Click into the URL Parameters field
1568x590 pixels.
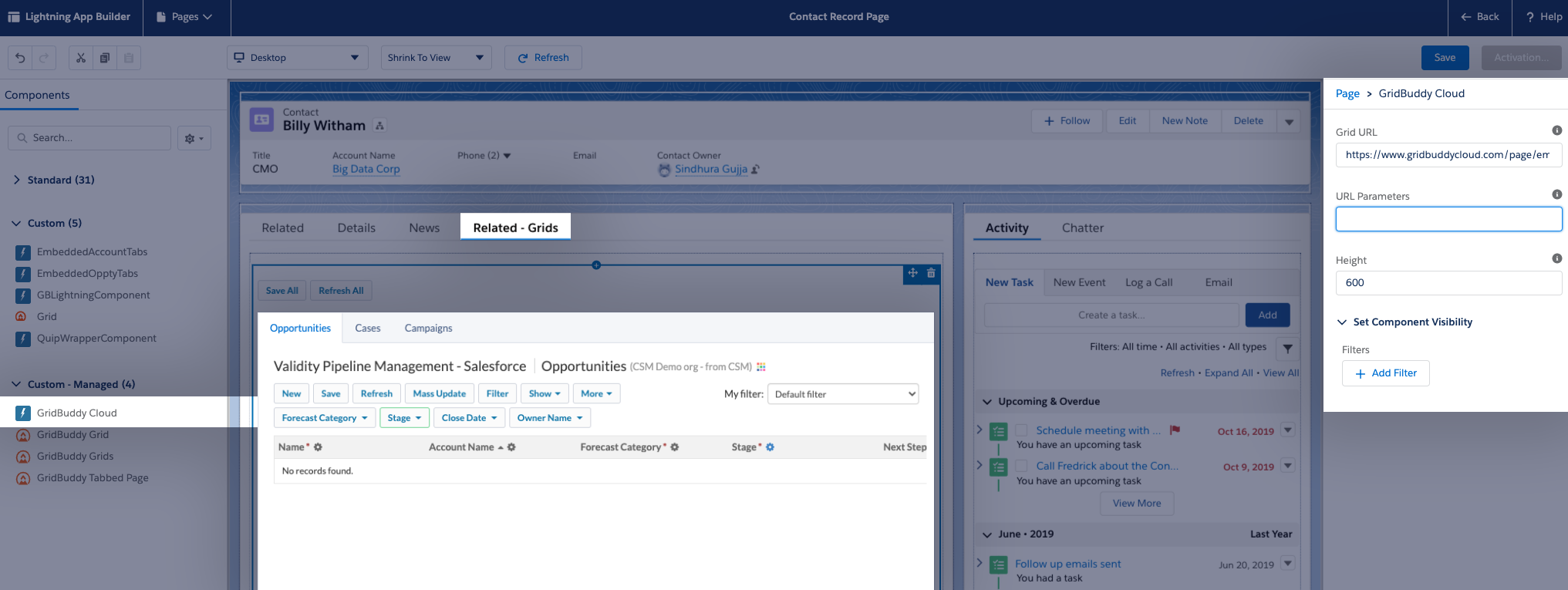point(1448,219)
